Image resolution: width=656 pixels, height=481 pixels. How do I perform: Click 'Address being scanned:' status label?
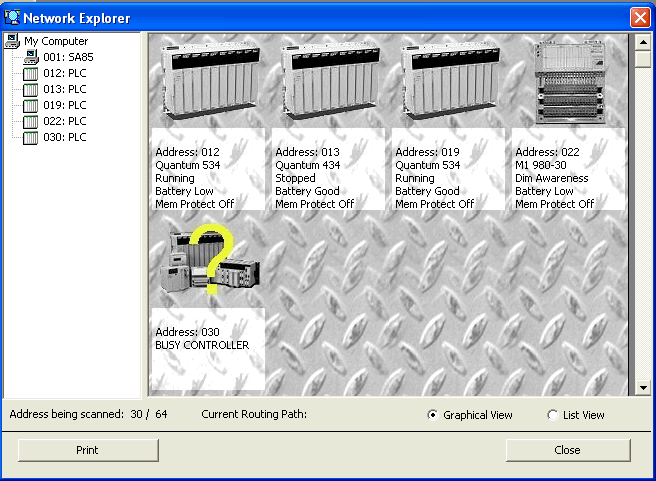pyautogui.click(x=67, y=414)
